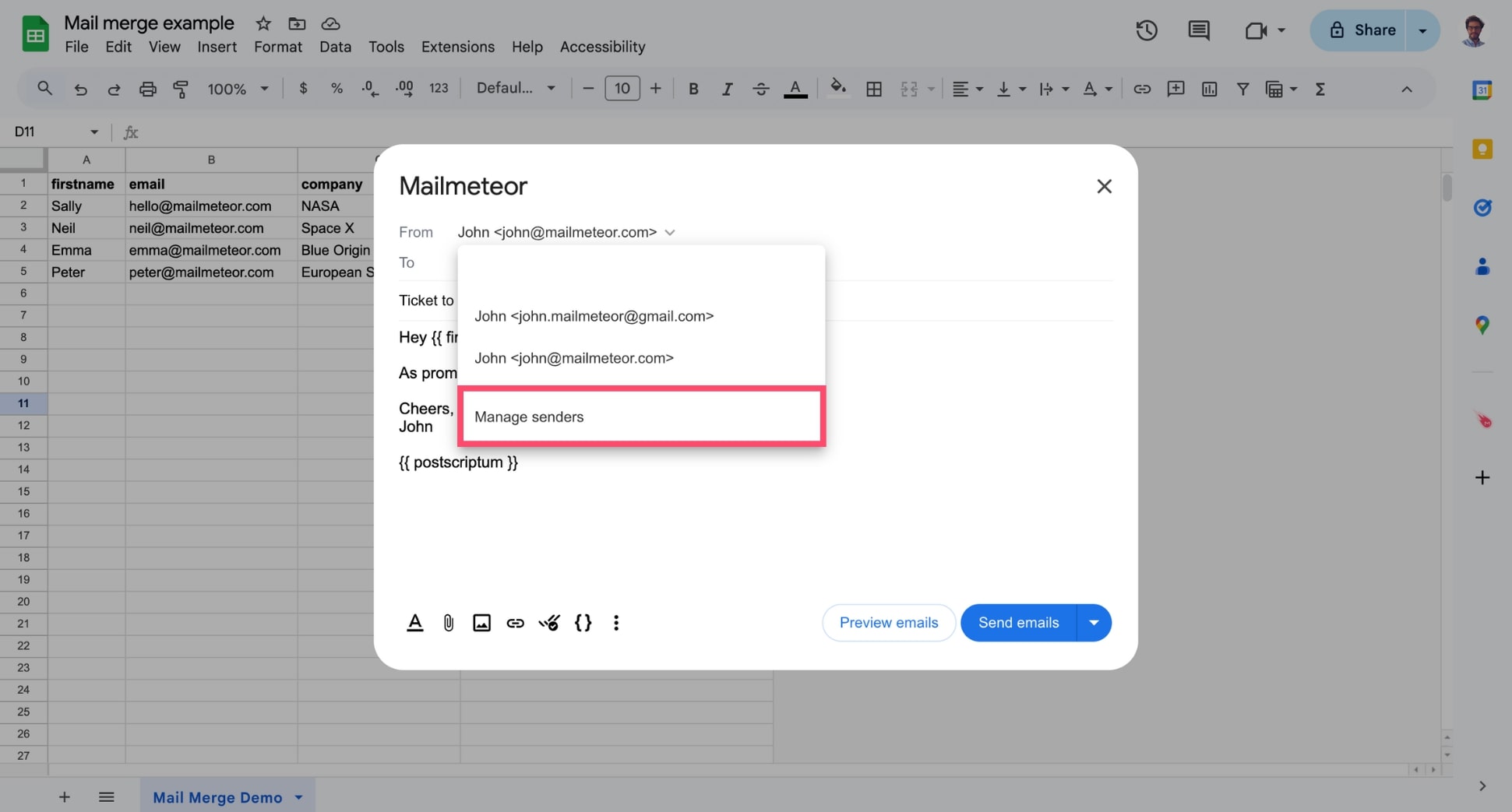1512x812 pixels.
Task: Open the Format menu
Action: point(277,47)
